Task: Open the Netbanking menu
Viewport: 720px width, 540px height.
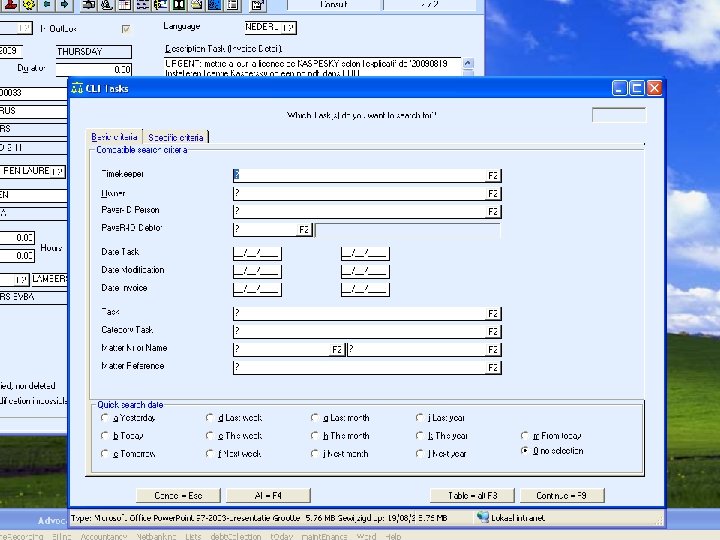Action: (157, 536)
